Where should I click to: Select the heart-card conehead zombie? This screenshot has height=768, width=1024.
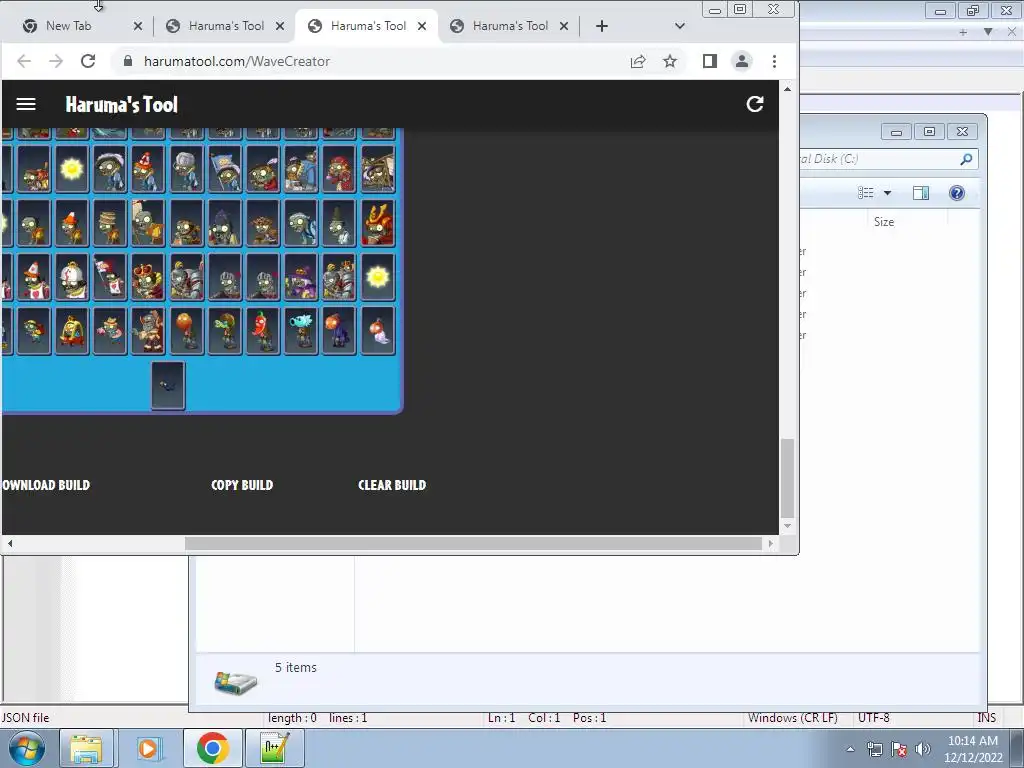click(x=33, y=278)
